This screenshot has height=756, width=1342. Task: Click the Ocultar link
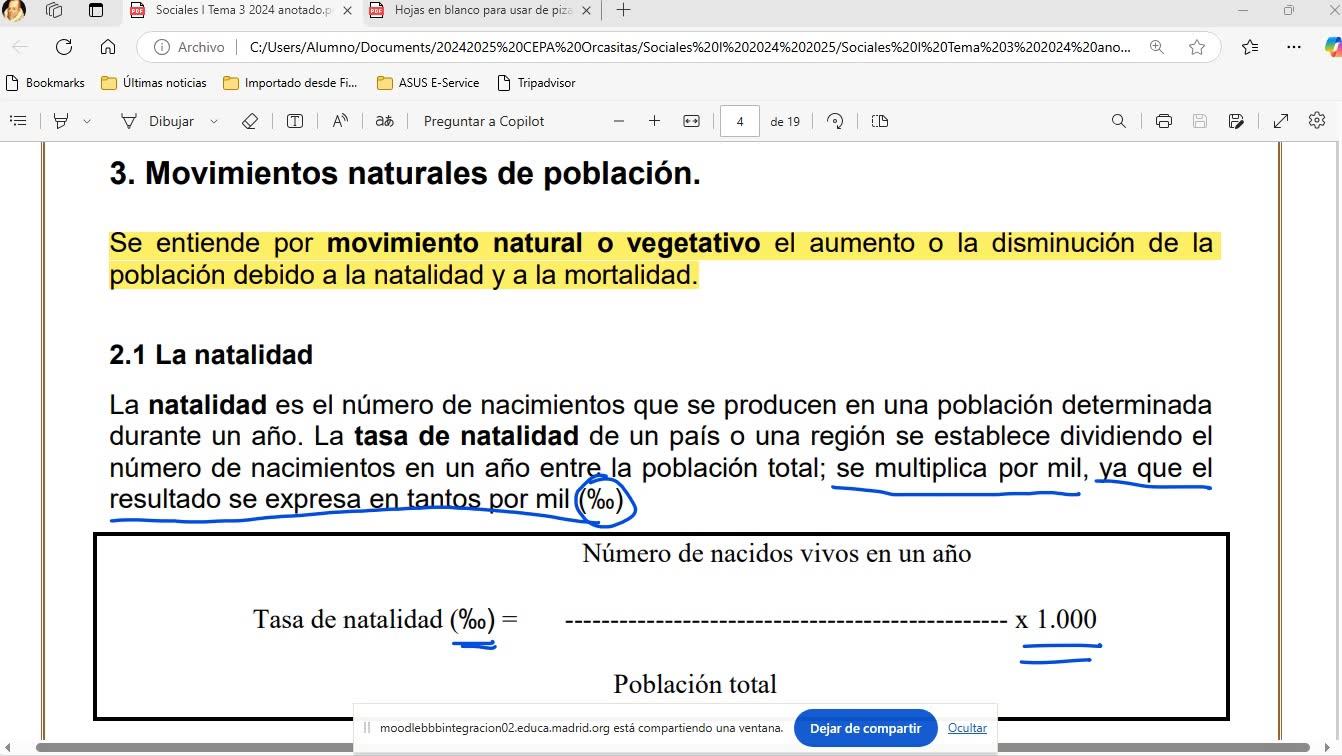(x=967, y=728)
